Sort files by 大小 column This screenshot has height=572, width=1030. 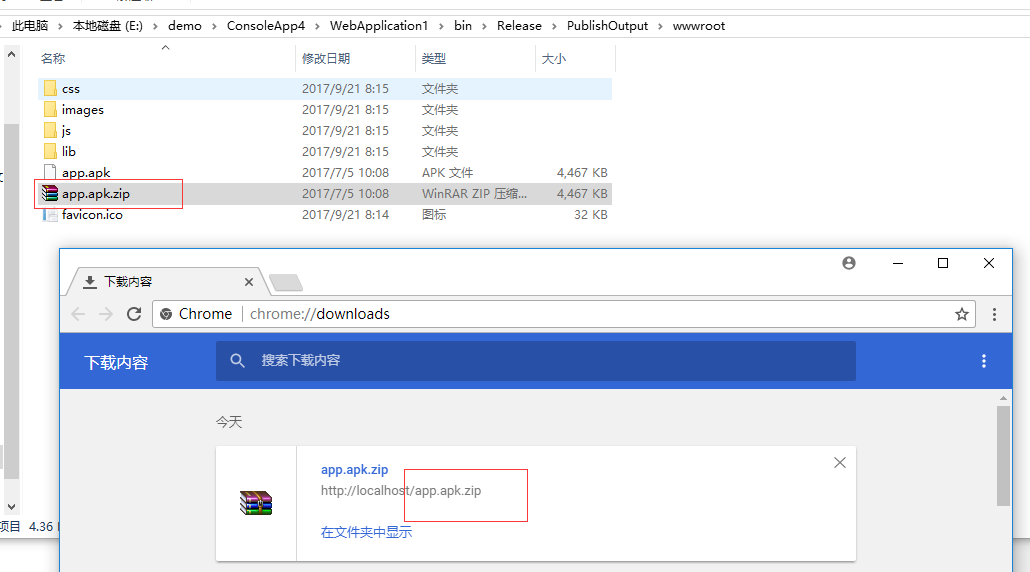pos(553,58)
